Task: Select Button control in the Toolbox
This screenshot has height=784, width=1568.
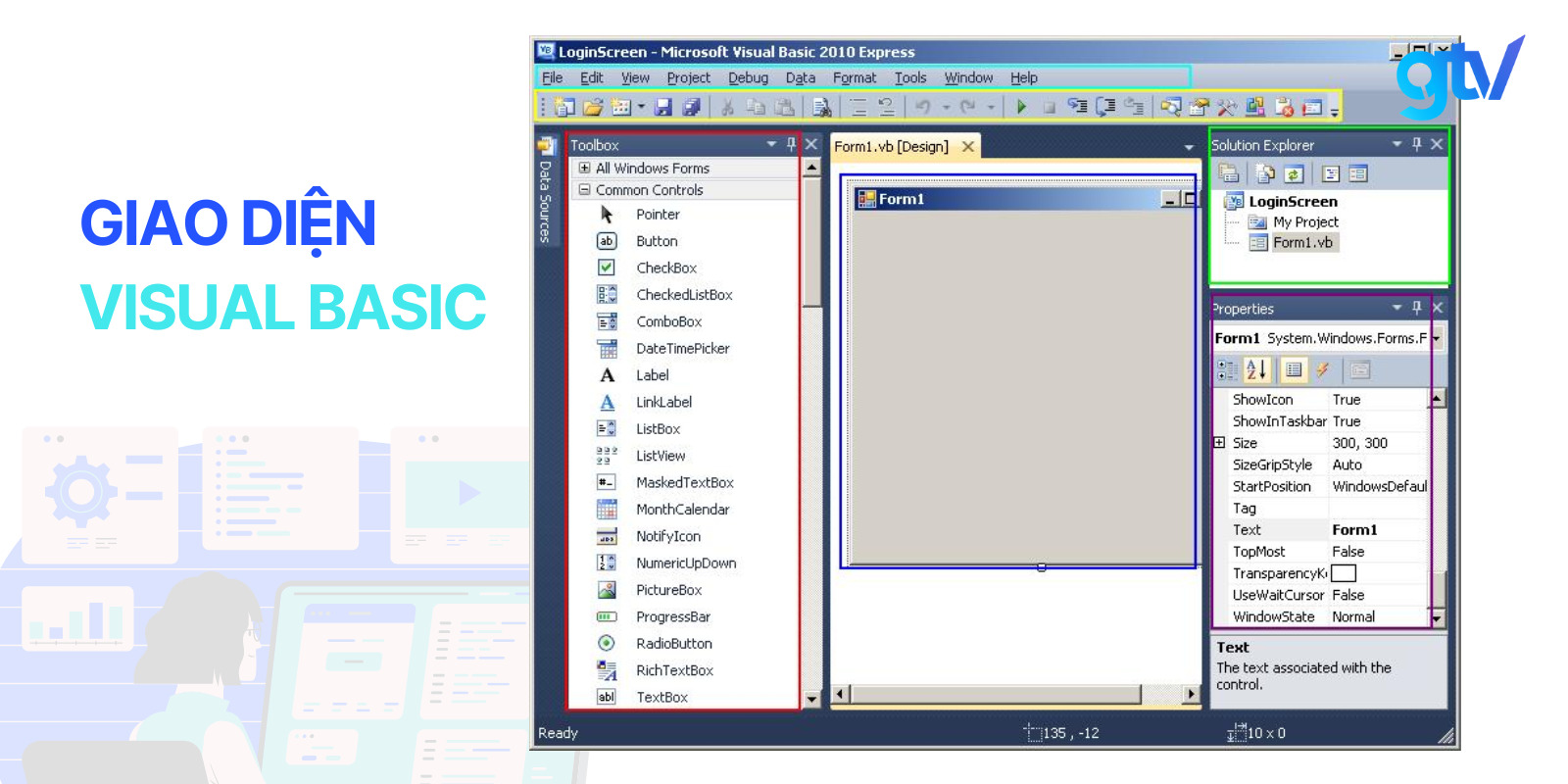Action: click(657, 241)
